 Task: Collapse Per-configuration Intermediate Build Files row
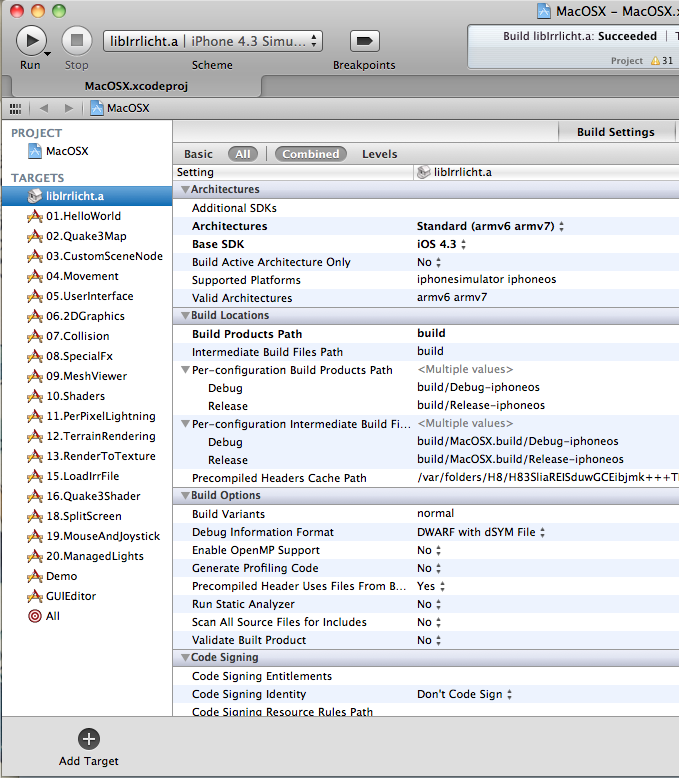tap(185, 424)
